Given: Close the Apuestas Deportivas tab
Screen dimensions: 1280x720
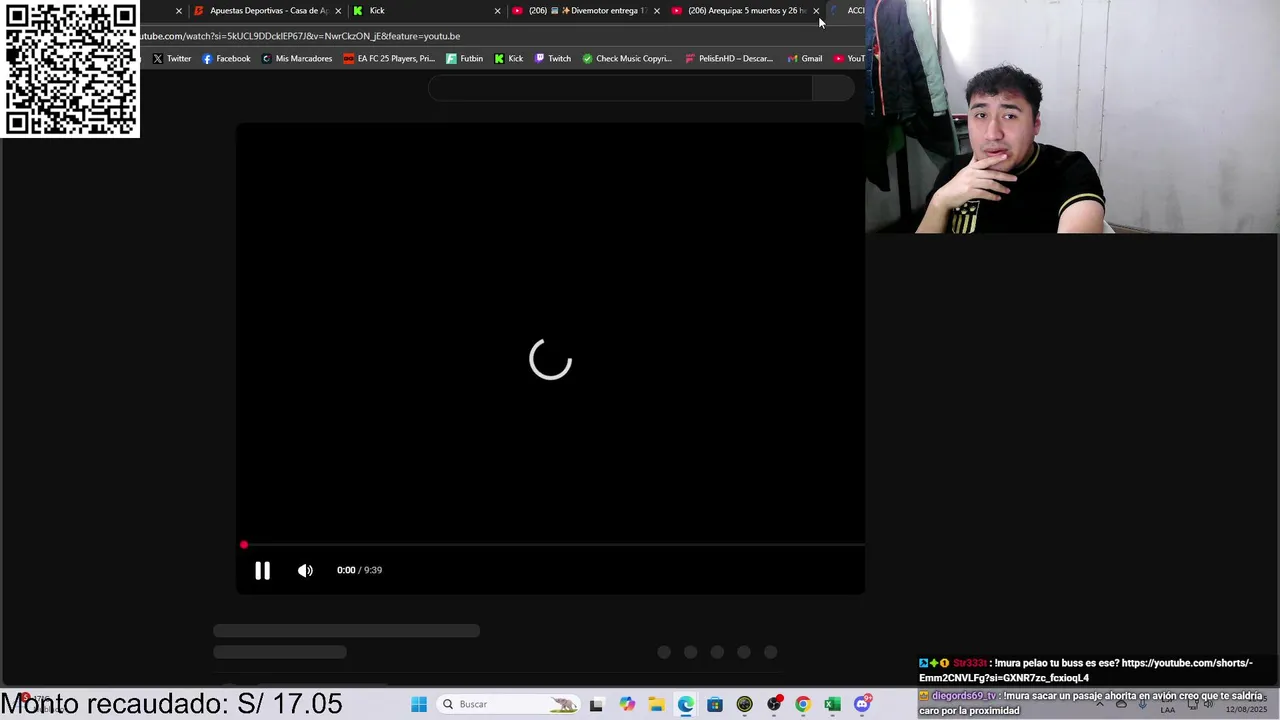Looking at the screenshot, I should tap(338, 11).
